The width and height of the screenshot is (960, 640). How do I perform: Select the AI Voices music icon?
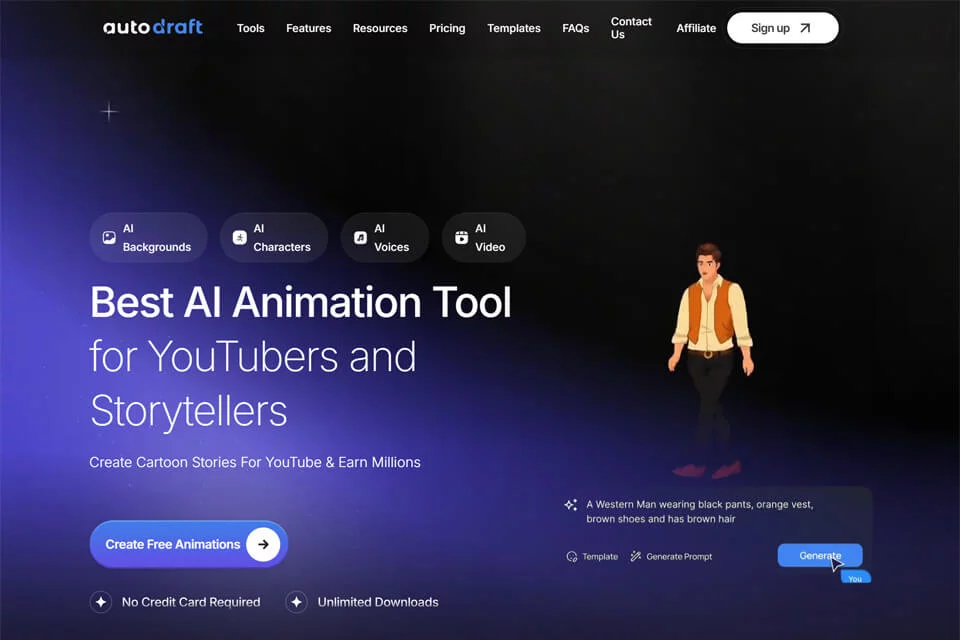[361, 238]
